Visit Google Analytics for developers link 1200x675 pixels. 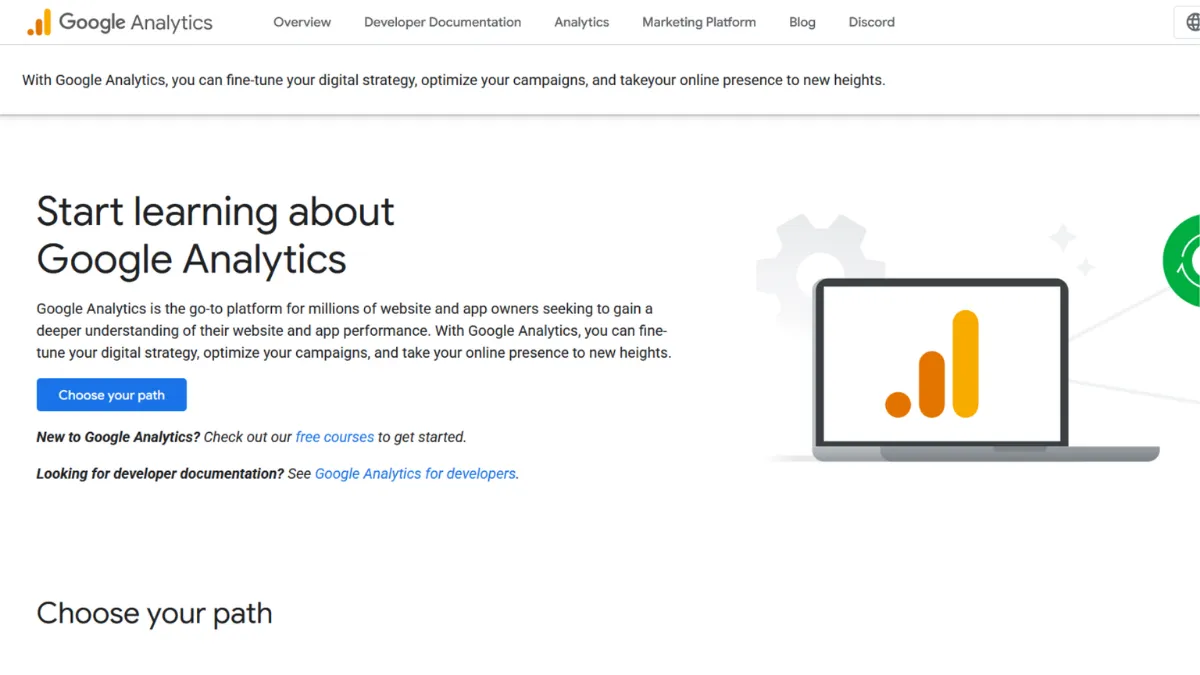[x=415, y=473]
